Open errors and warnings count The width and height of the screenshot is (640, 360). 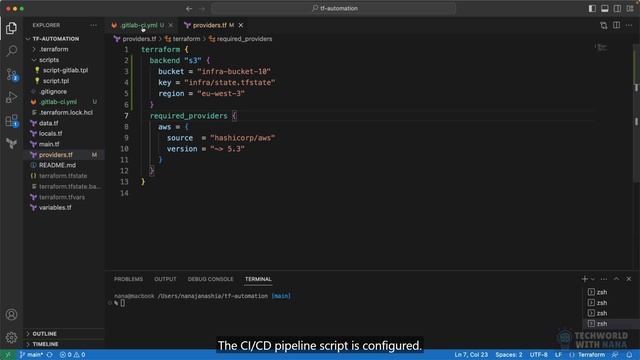[x=72, y=355]
